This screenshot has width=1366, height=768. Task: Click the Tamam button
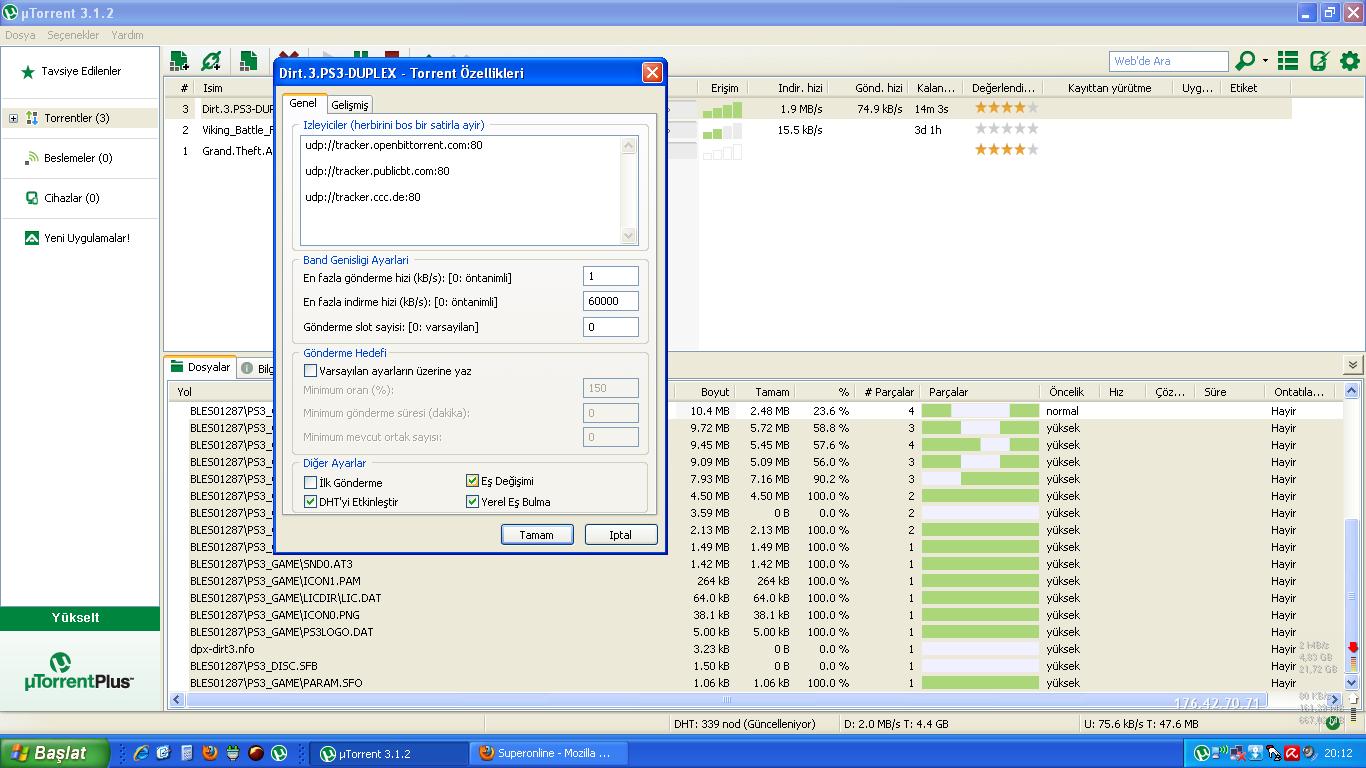point(537,535)
